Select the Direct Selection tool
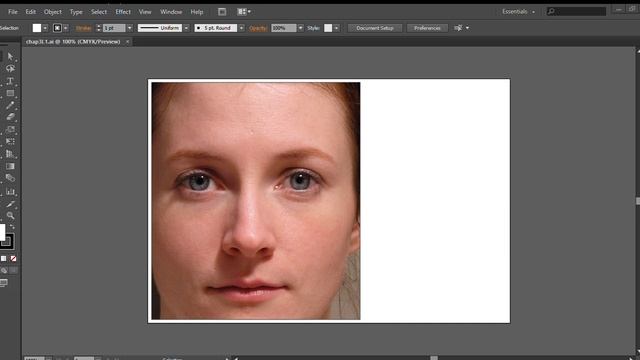 [x=10, y=56]
